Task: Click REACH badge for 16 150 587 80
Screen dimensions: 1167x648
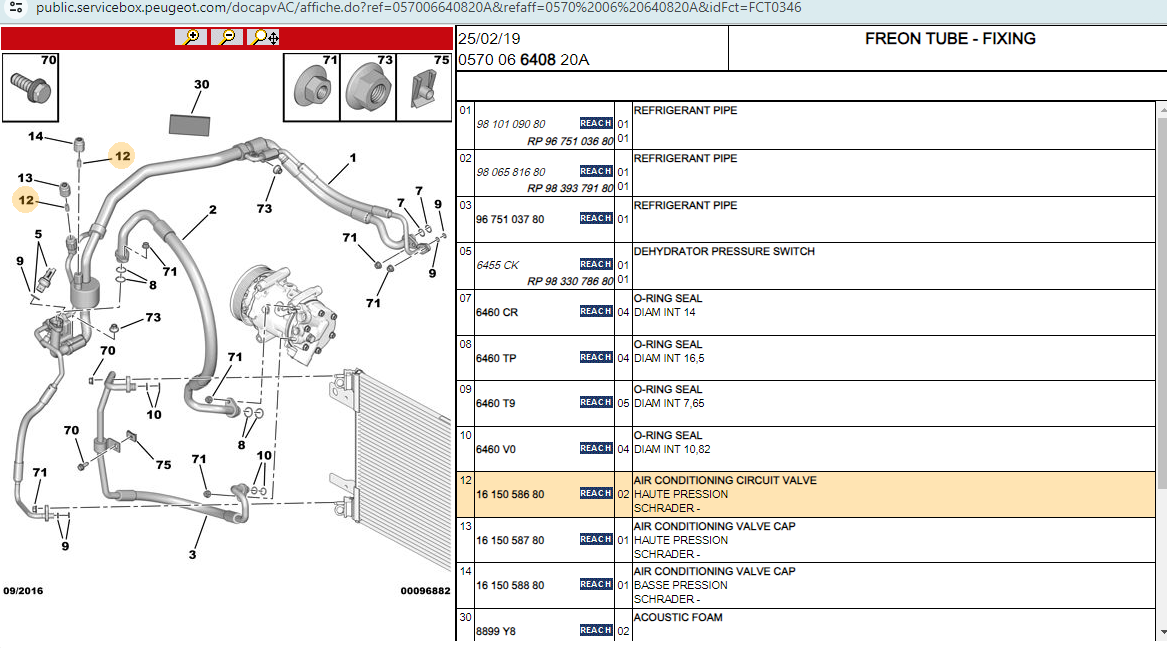Action: click(x=596, y=539)
